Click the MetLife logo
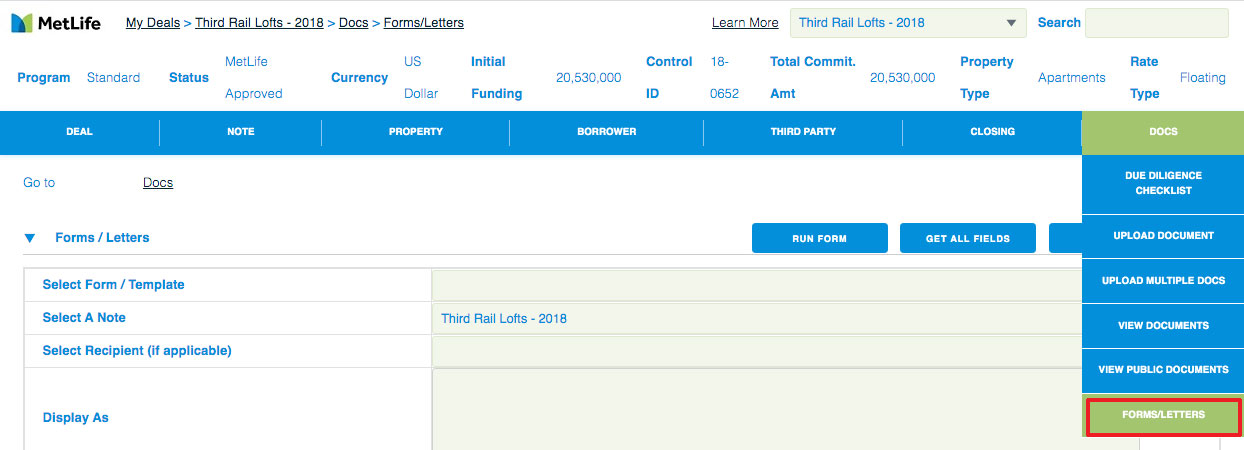This screenshot has width=1244, height=450. click(x=56, y=22)
